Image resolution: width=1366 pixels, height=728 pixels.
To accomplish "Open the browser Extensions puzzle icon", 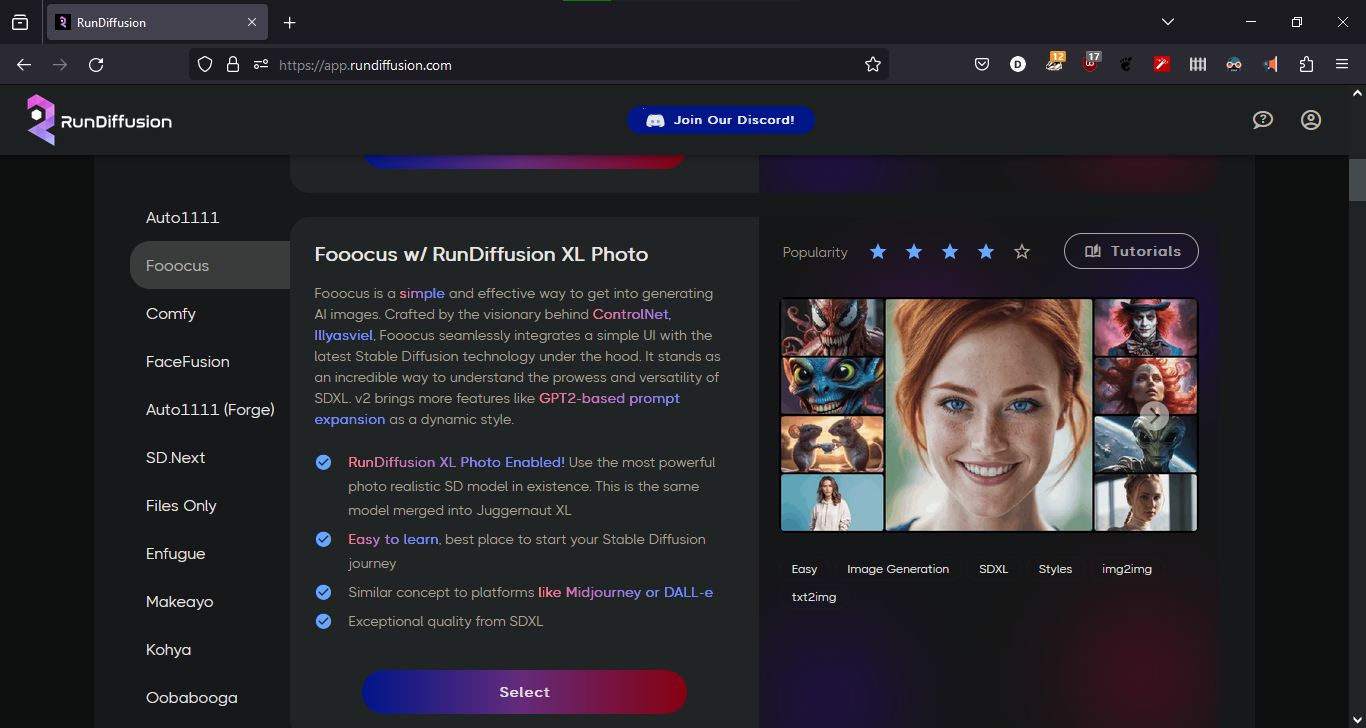I will pyautogui.click(x=1306, y=65).
